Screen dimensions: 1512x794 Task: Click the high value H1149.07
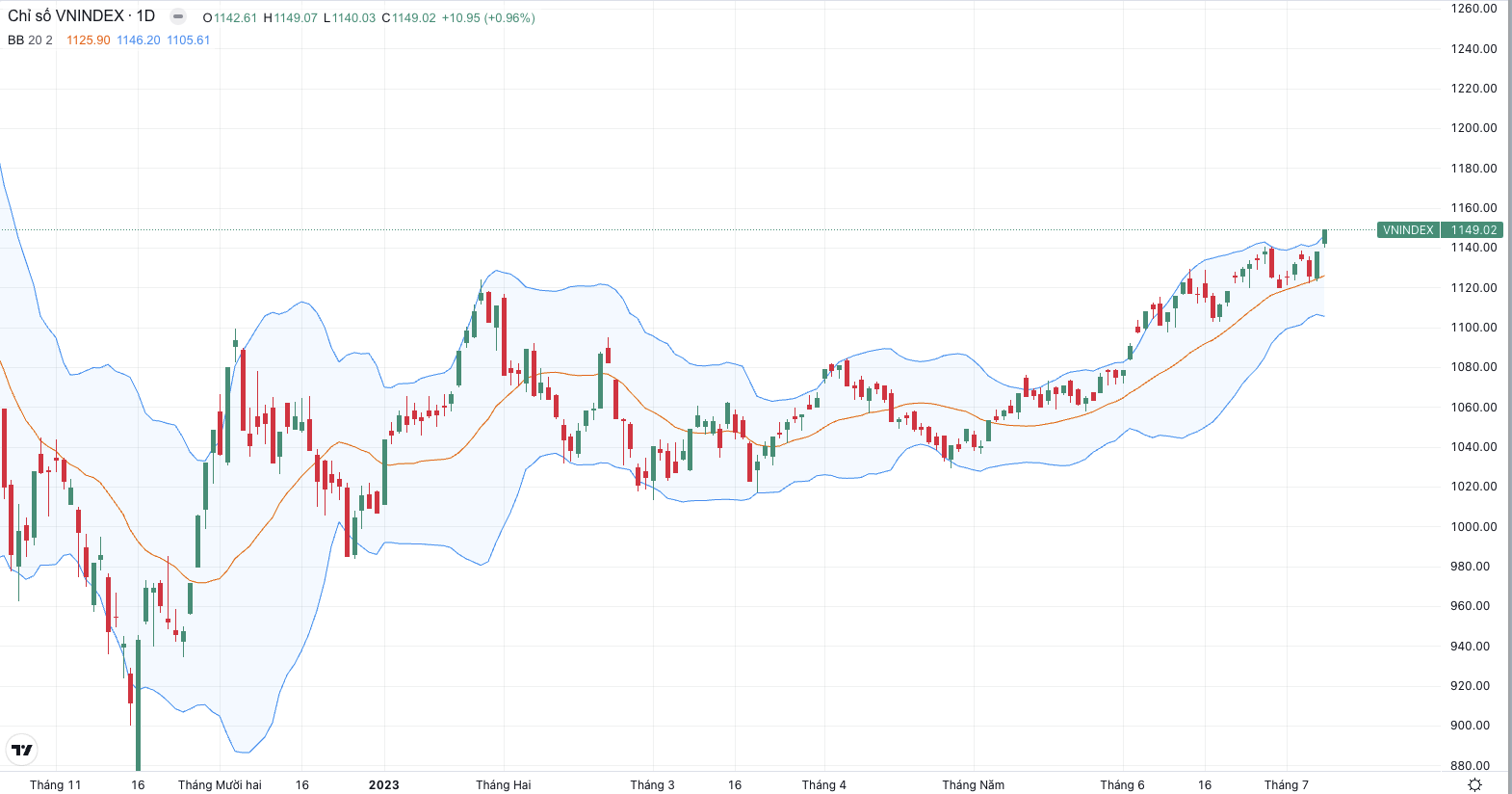coord(290,18)
